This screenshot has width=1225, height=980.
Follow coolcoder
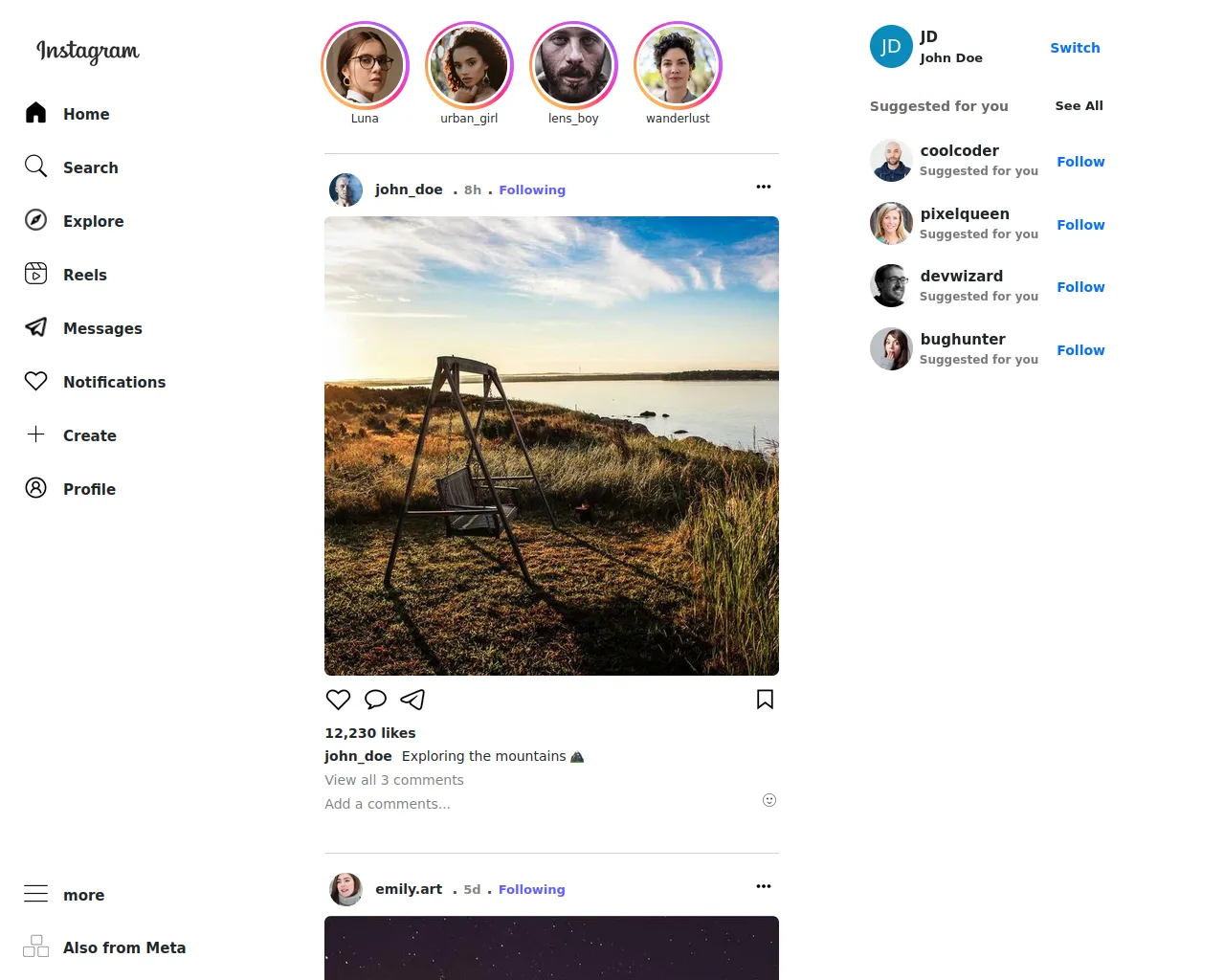click(1080, 162)
